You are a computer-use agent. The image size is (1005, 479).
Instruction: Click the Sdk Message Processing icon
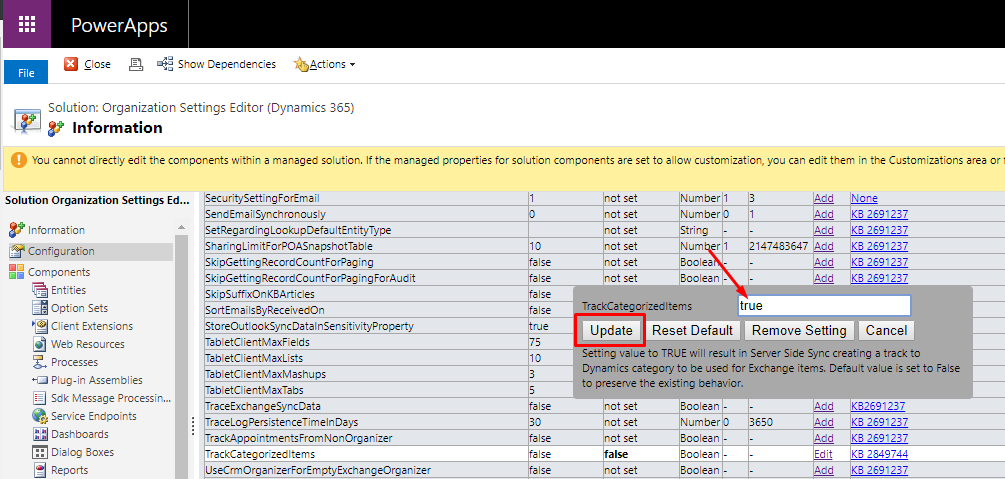coord(40,398)
